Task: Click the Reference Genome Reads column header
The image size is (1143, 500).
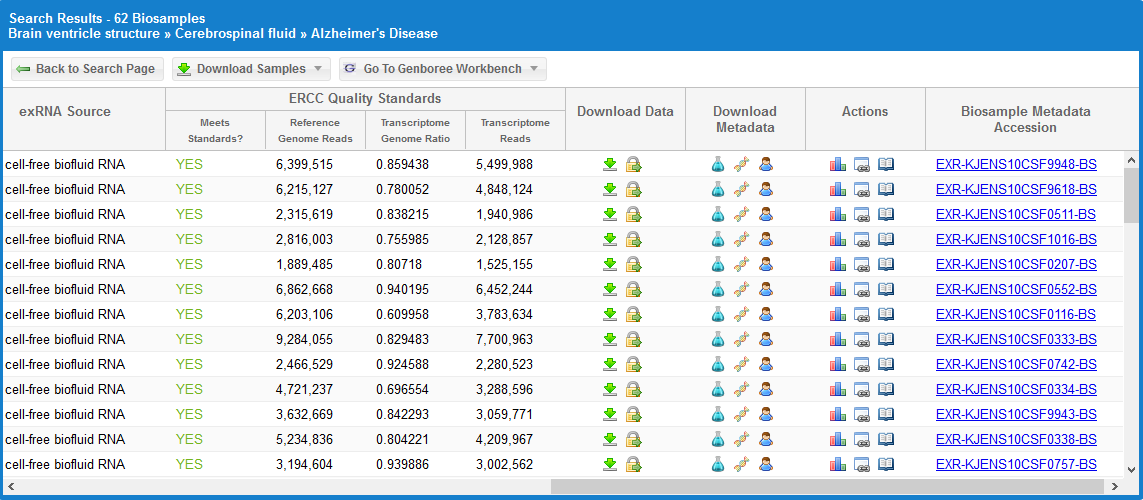Action: click(x=315, y=131)
